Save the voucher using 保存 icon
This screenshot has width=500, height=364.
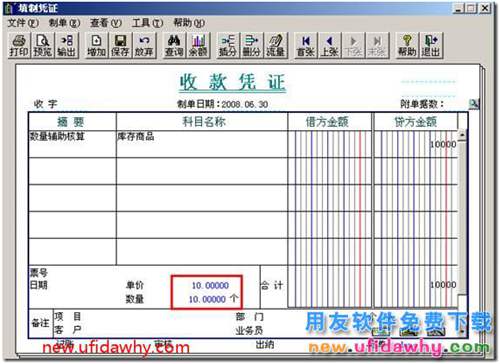(120, 45)
